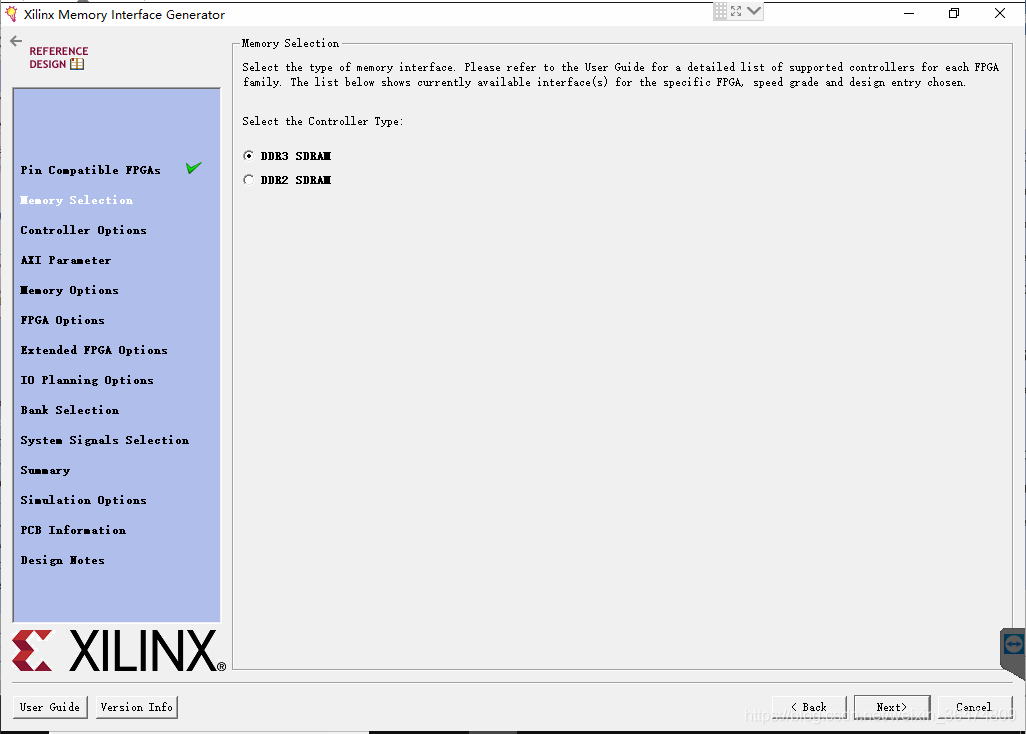The width and height of the screenshot is (1026, 734).
Task: Open the Controller Options step
Action: [x=83, y=230]
